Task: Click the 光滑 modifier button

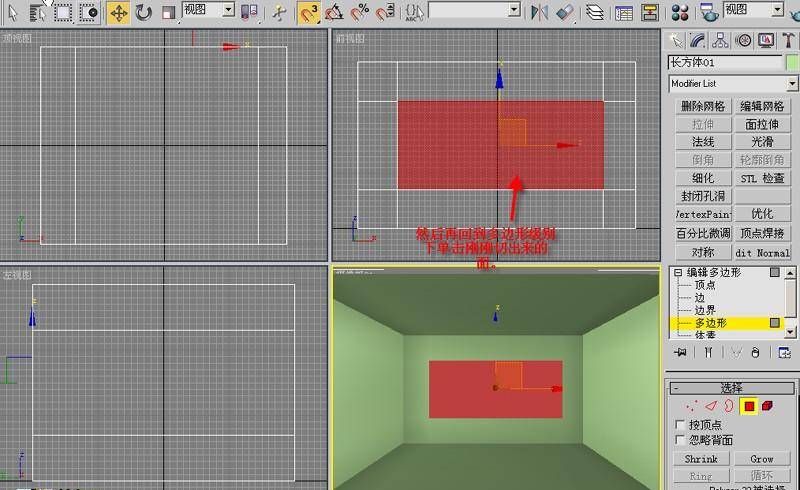Action: tap(762, 142)
